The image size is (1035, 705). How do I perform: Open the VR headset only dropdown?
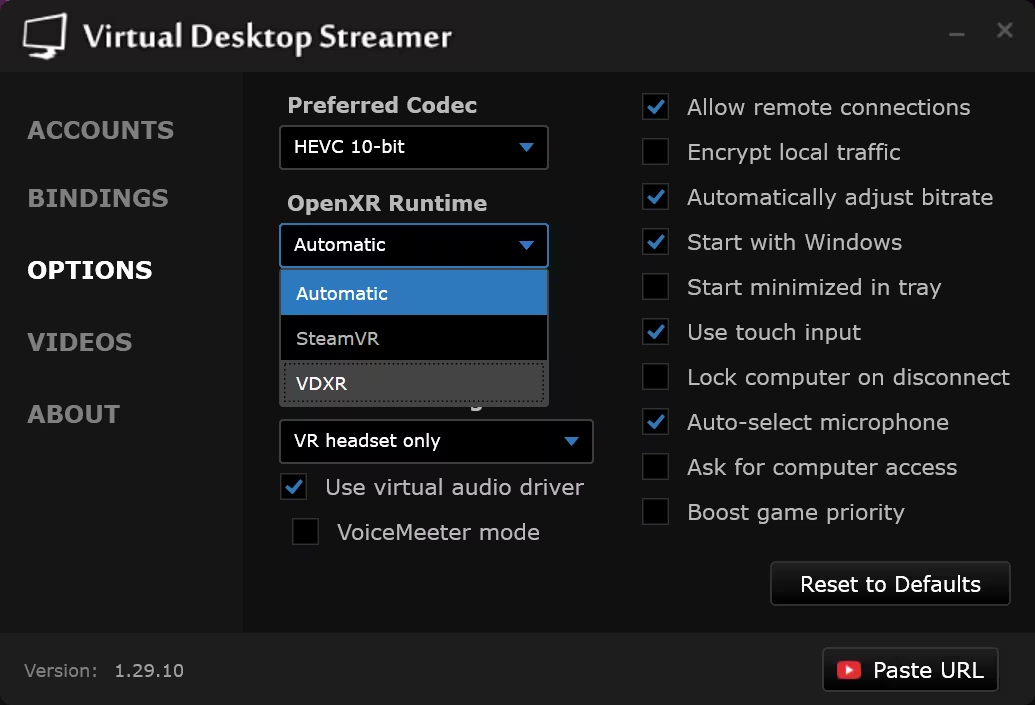436,441
